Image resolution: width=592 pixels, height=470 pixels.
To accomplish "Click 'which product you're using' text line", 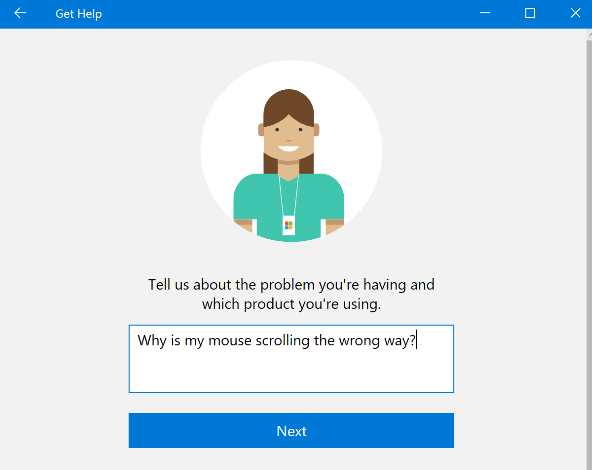I will 291,304.
